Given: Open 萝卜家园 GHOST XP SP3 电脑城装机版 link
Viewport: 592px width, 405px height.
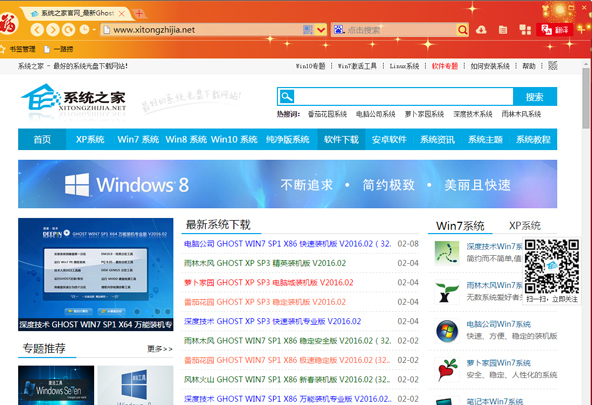Looking at the screenshot, I should click(269, 282).
